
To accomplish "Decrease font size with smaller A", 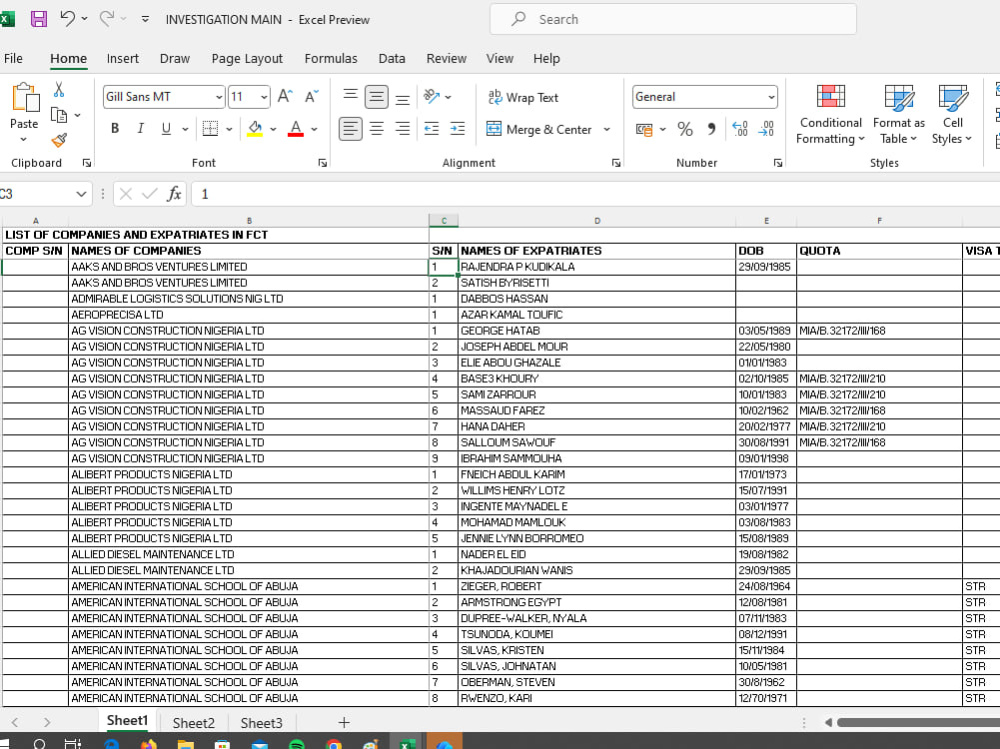I will point(311,96).
